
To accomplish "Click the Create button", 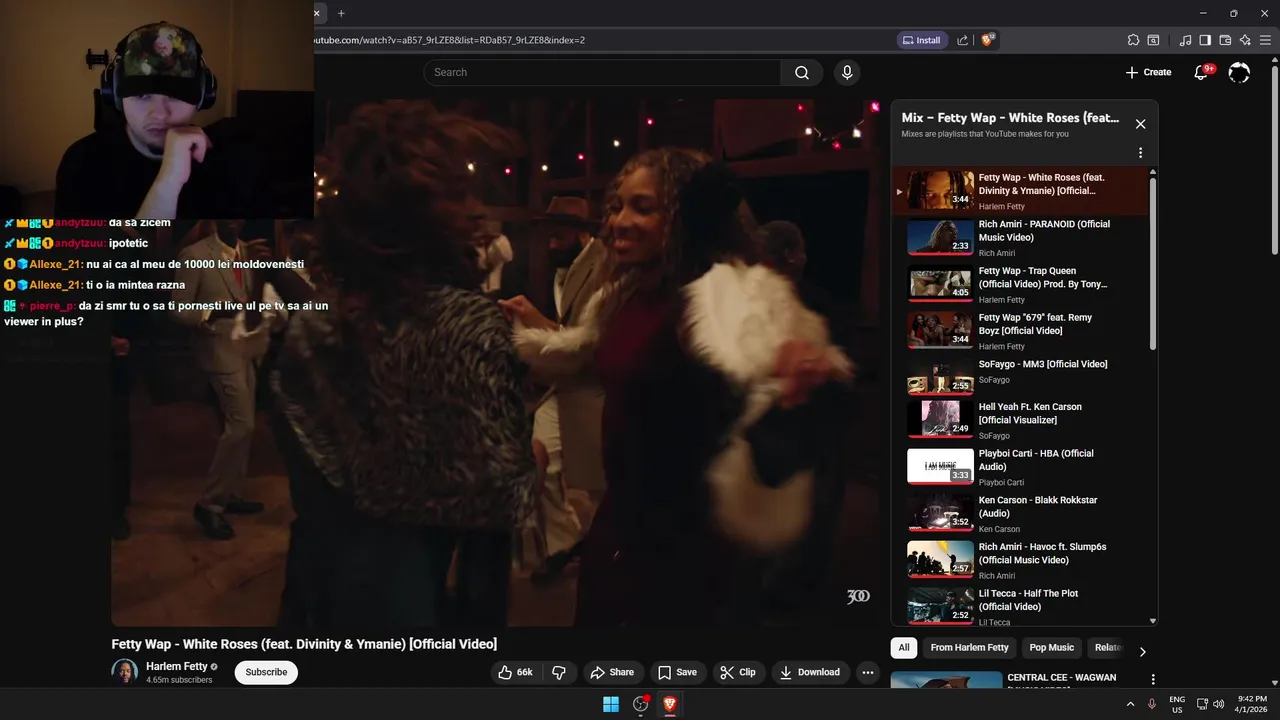I will [x=1148, y=72].
